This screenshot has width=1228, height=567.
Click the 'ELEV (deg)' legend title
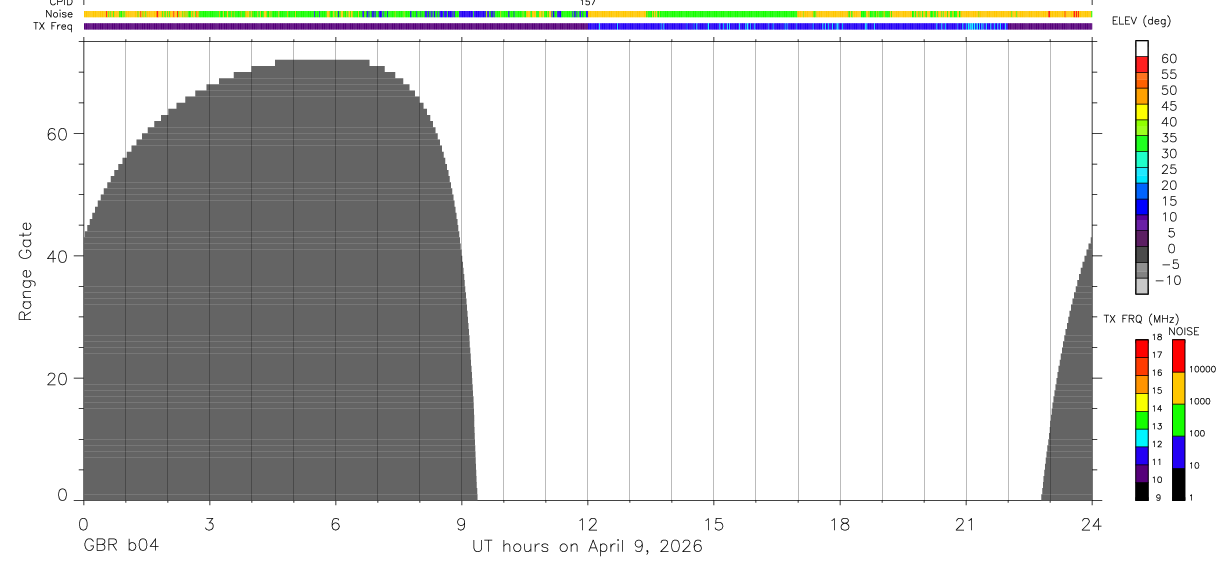pos(1140,23)
